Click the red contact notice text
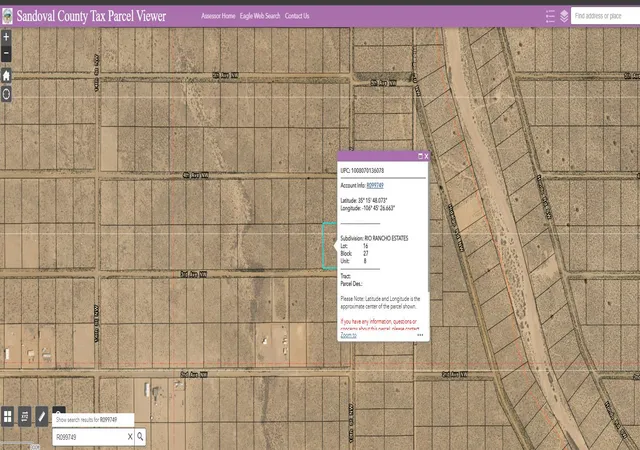Image resolution: width=640 pixels, height=450 pixels. (379, 325)
